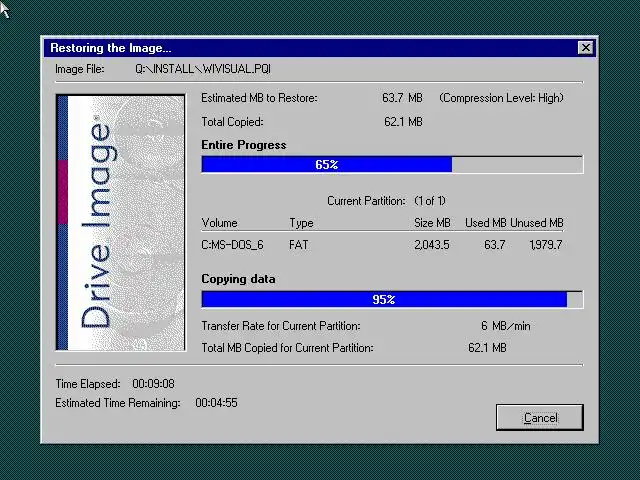Click the C:MS-DOS_6 volume entry
Screen dimensions: 640x480
232,245
